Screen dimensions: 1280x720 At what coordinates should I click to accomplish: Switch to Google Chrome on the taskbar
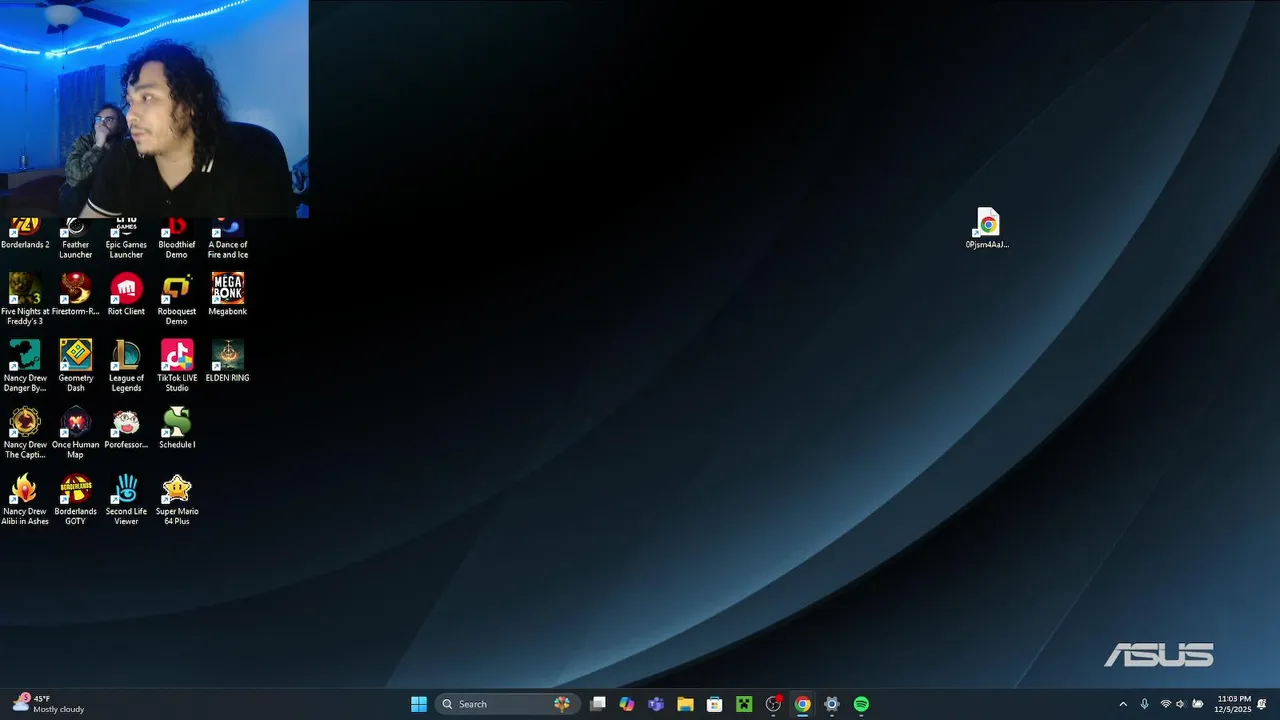point(802,704)
